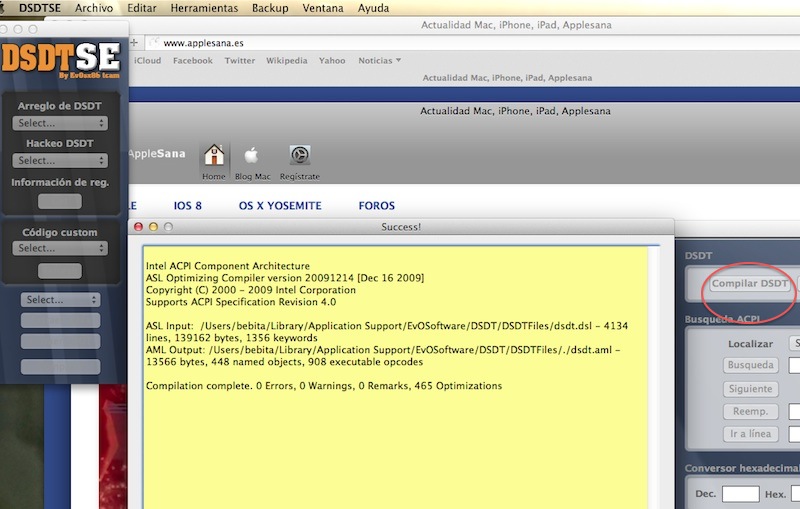800x509 pixels.
Task: Click the Reemp. button
Action: pos(751,411)
